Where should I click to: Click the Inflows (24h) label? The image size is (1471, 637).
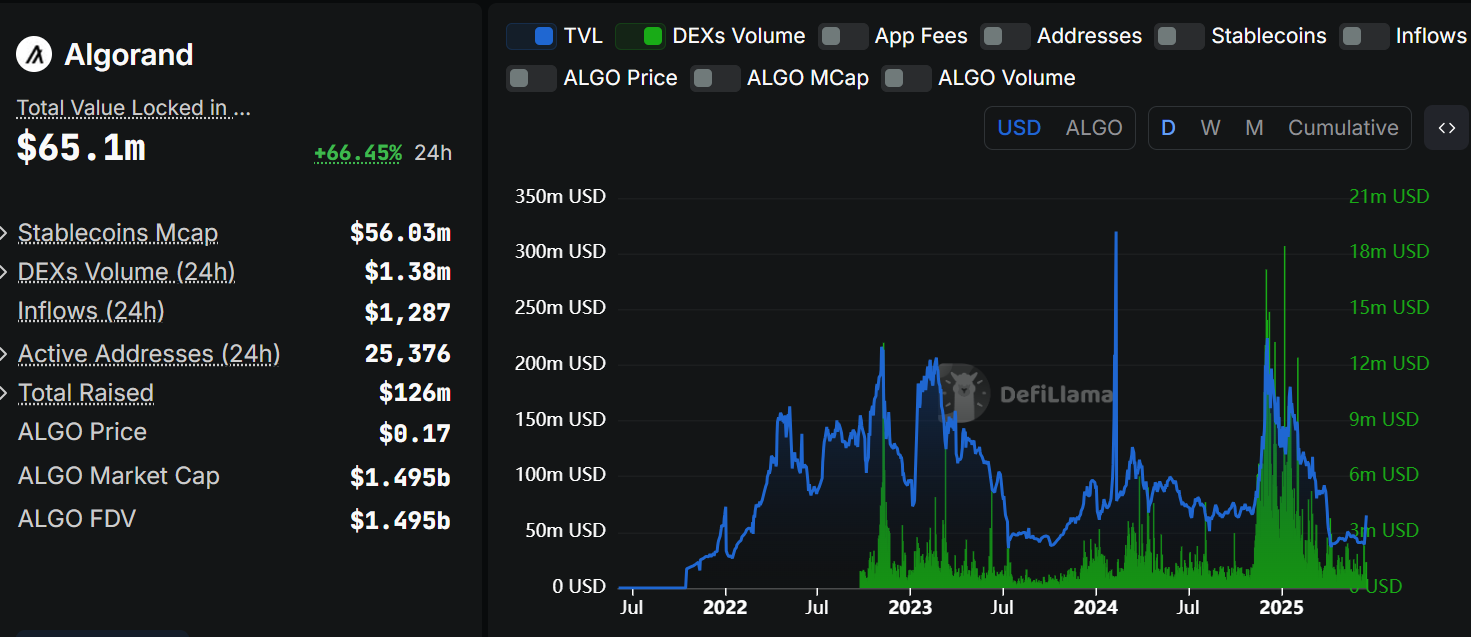(91, 312)
